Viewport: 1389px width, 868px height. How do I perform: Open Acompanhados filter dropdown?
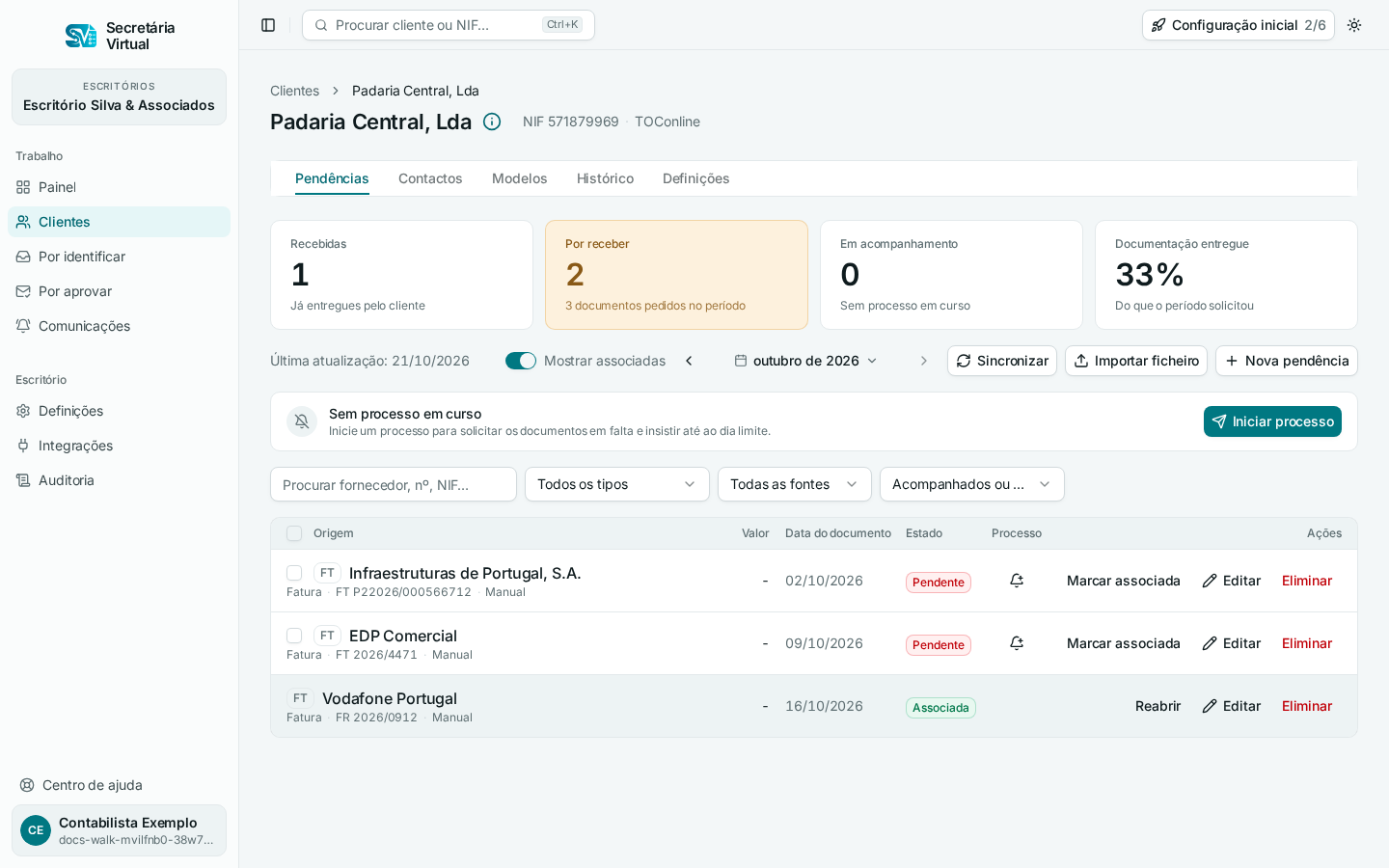click(x=972, y=484)
